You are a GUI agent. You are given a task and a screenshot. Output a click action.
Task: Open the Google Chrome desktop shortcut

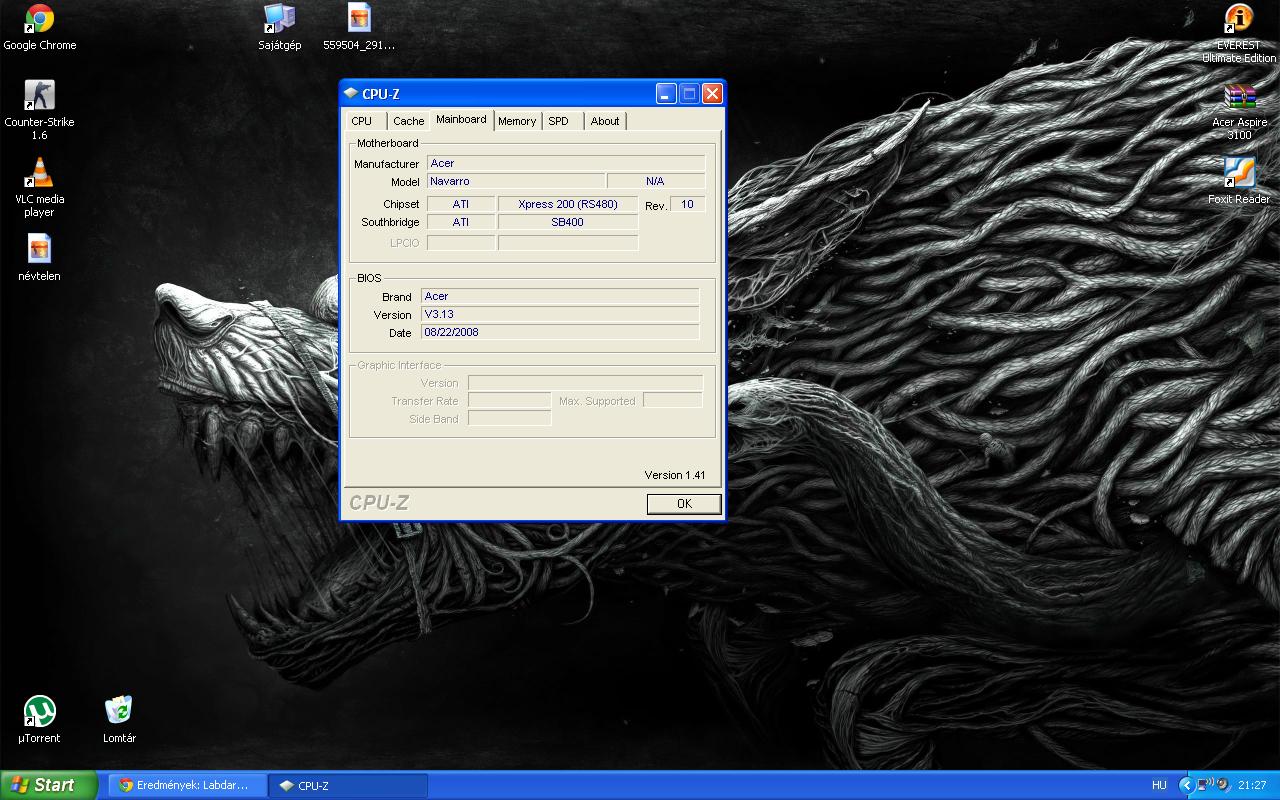(39, 26)
